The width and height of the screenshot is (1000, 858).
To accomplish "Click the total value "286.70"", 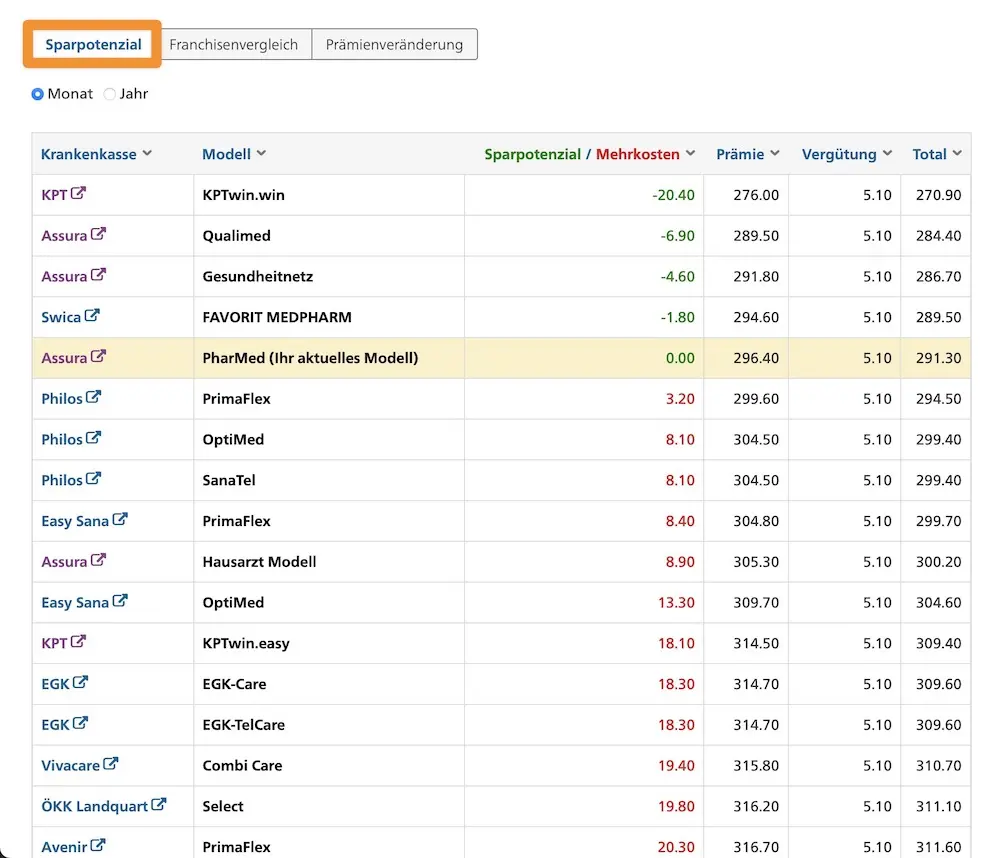I will pyautogui.click(x=939, y=277).
